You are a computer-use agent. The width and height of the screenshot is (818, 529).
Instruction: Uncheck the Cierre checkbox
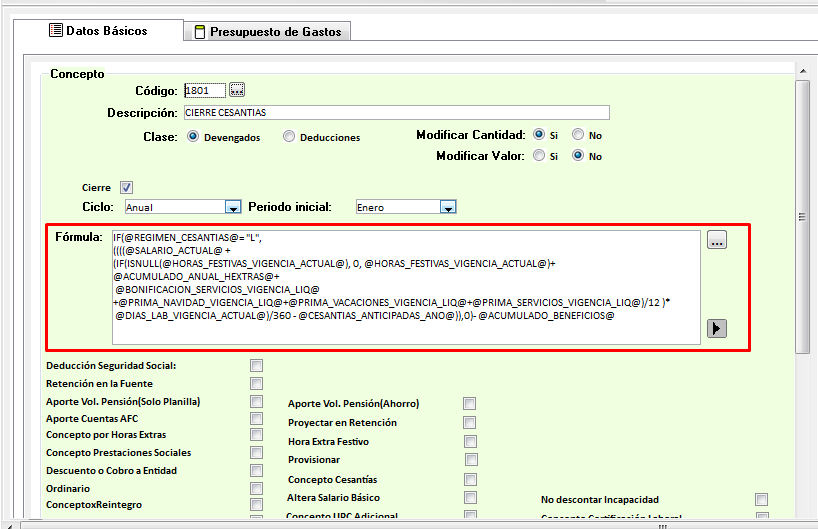pyautogui.click(x=126, y=187)
